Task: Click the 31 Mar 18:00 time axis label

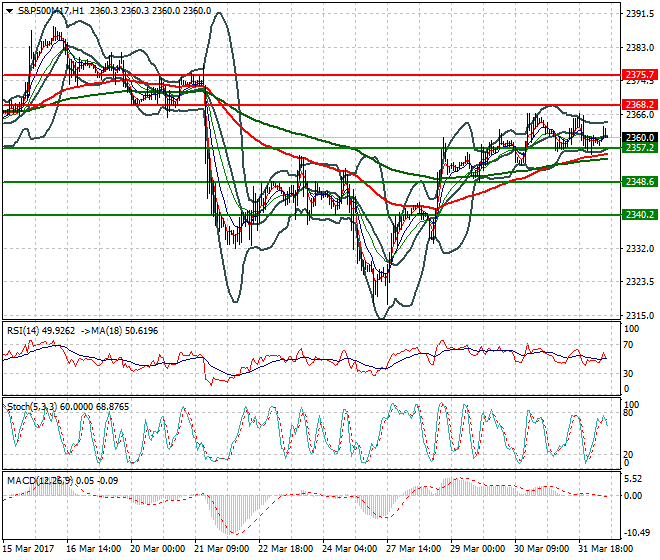Action: click(606, 549)
